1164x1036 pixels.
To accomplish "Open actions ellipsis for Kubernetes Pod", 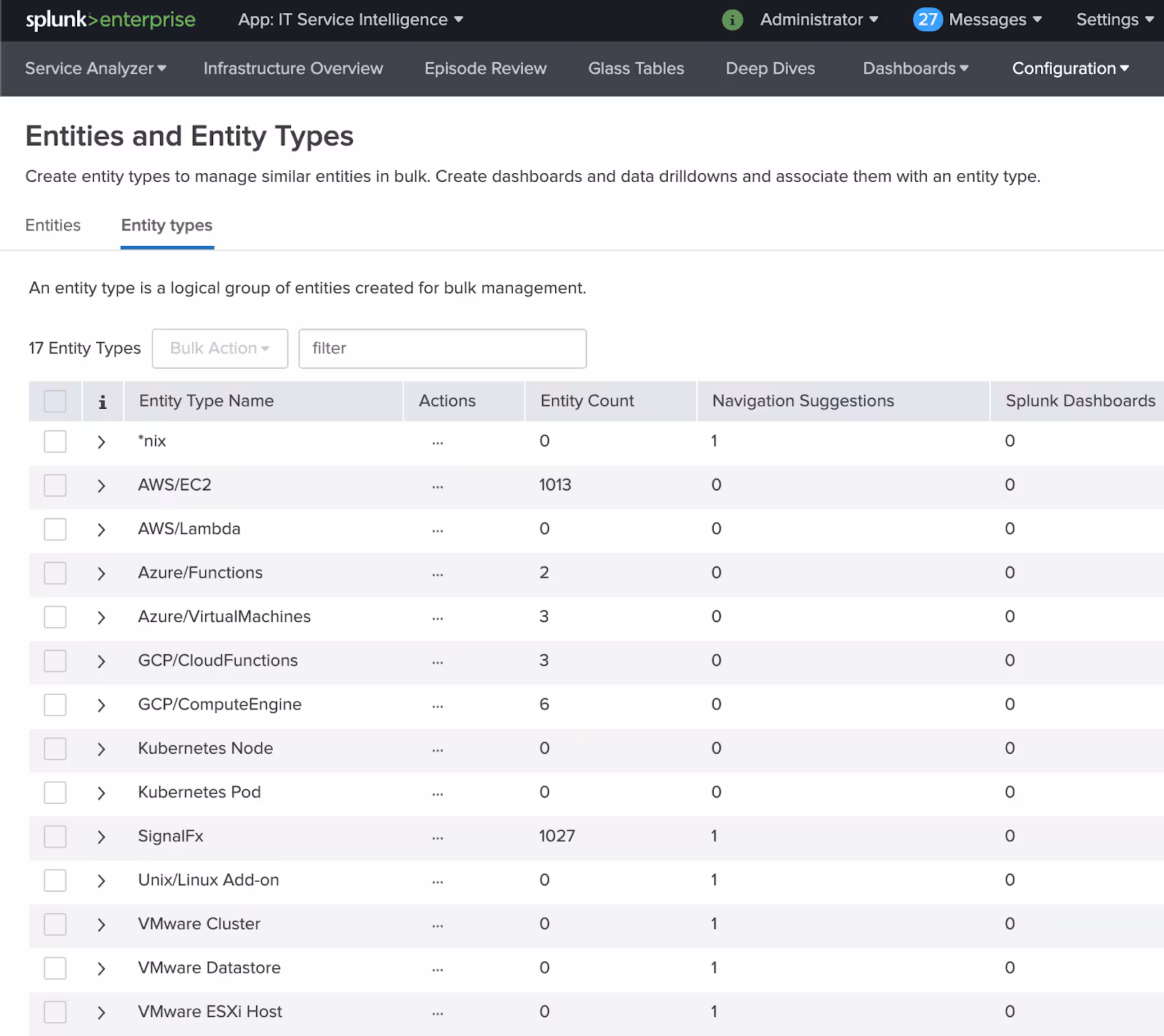I will [x=437, y=793].
